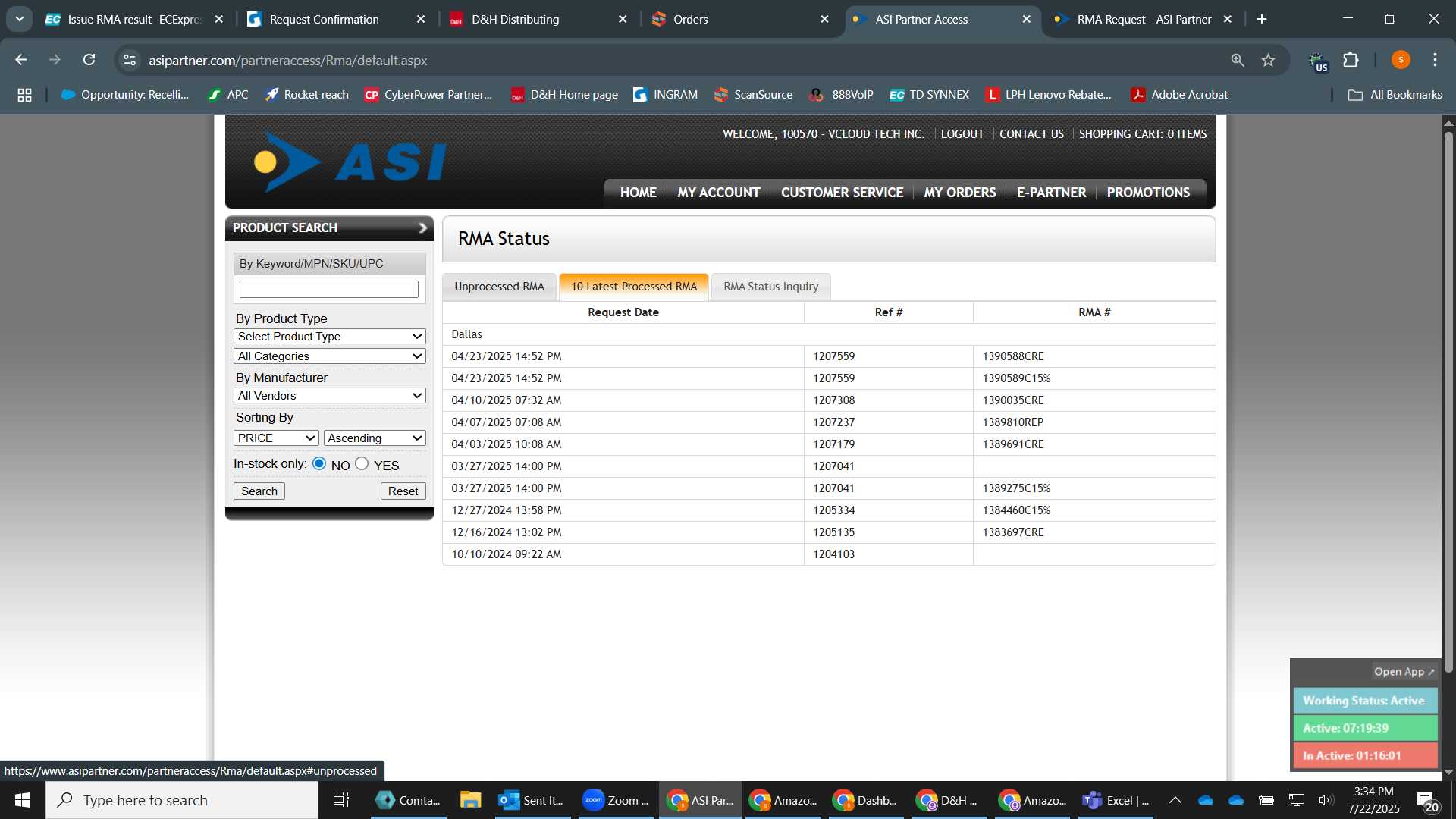Switch to Unprocessed RMA tab
The image size is (1456, 819).
click(x=499, y=287)
